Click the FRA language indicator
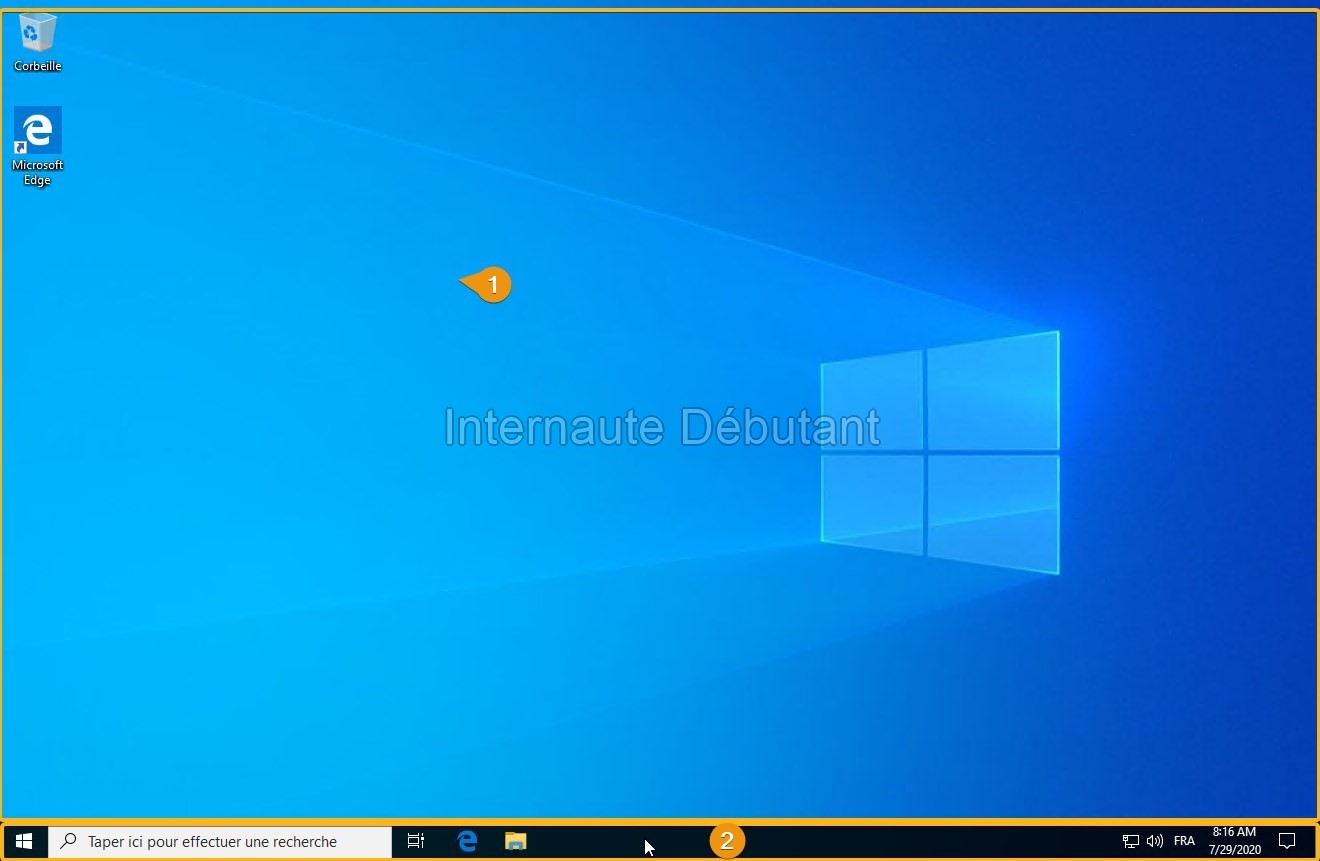1320x861 pixels. [x=1184, y=841]
